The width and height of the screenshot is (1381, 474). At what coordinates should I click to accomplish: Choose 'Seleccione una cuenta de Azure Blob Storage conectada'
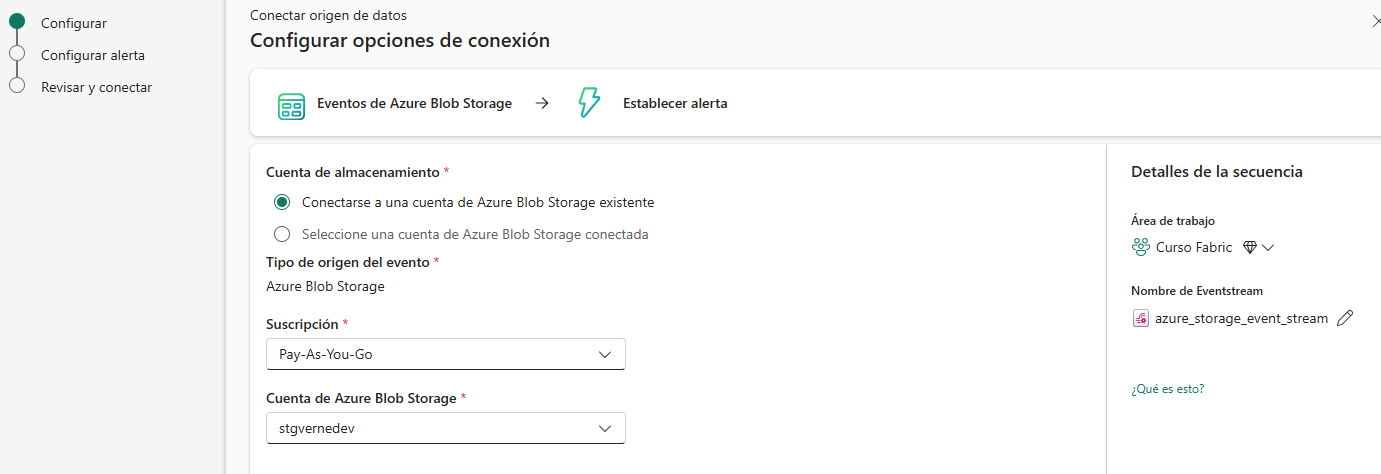click(282, 234)
